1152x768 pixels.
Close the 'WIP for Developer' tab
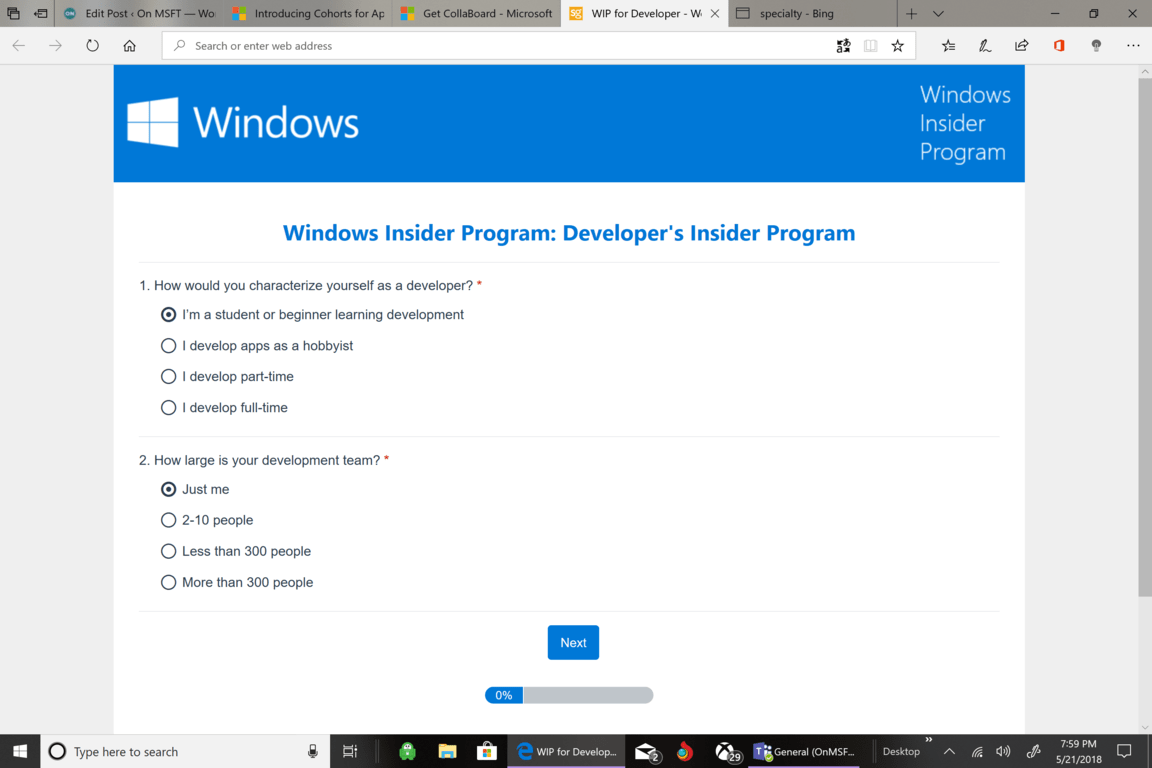coord(715,13)
